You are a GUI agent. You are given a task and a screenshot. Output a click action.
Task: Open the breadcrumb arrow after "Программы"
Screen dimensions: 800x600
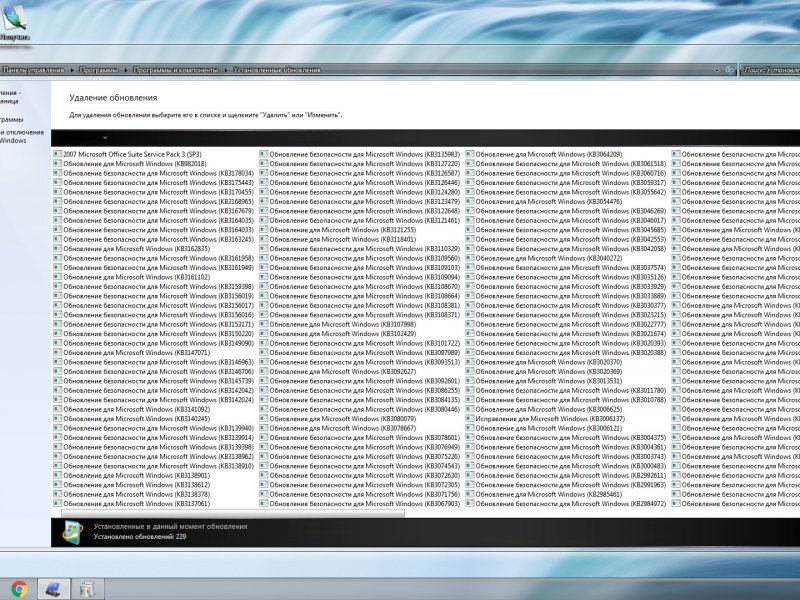[x=126, y=70]
